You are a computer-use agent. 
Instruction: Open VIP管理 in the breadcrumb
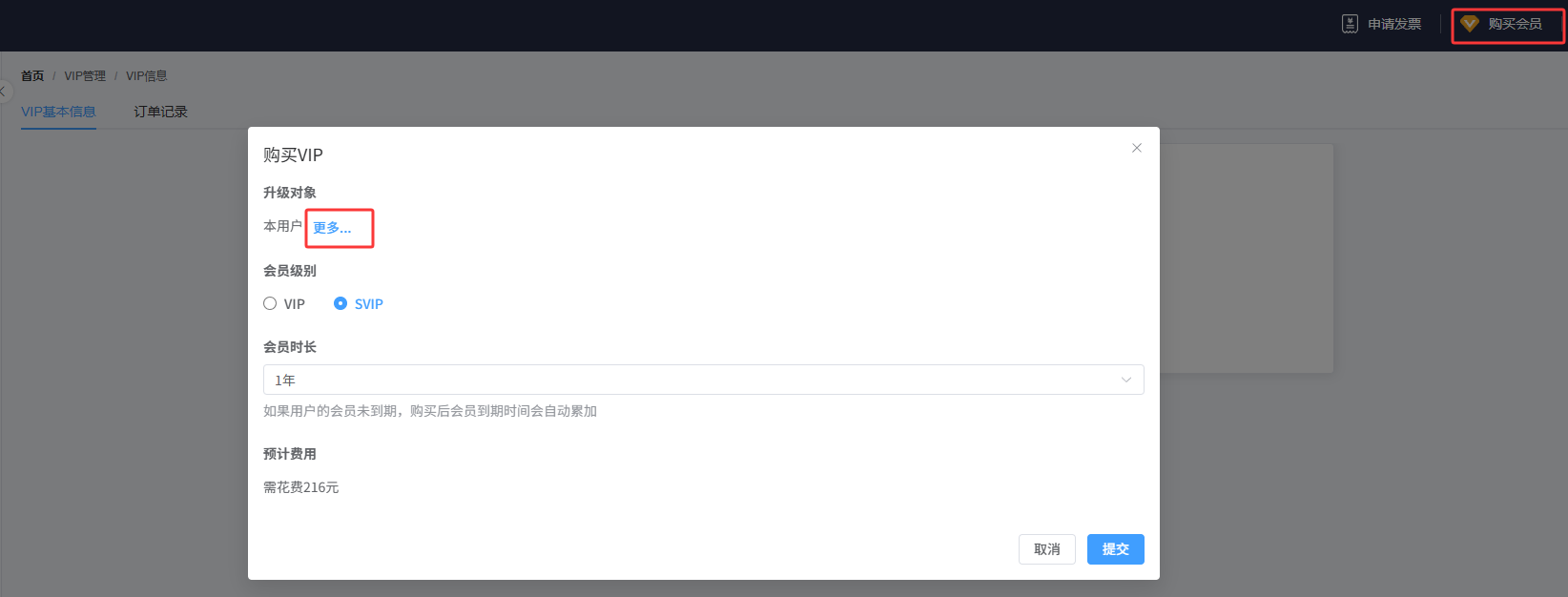point(85,76)
